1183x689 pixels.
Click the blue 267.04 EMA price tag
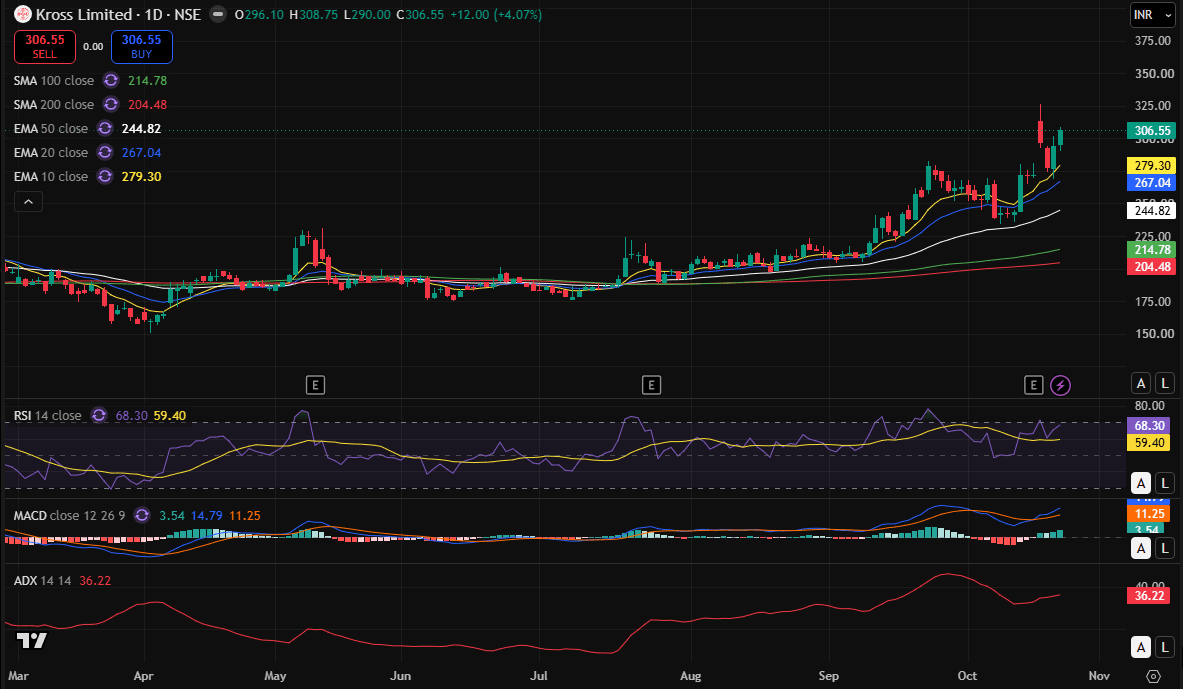point(1151,183)
